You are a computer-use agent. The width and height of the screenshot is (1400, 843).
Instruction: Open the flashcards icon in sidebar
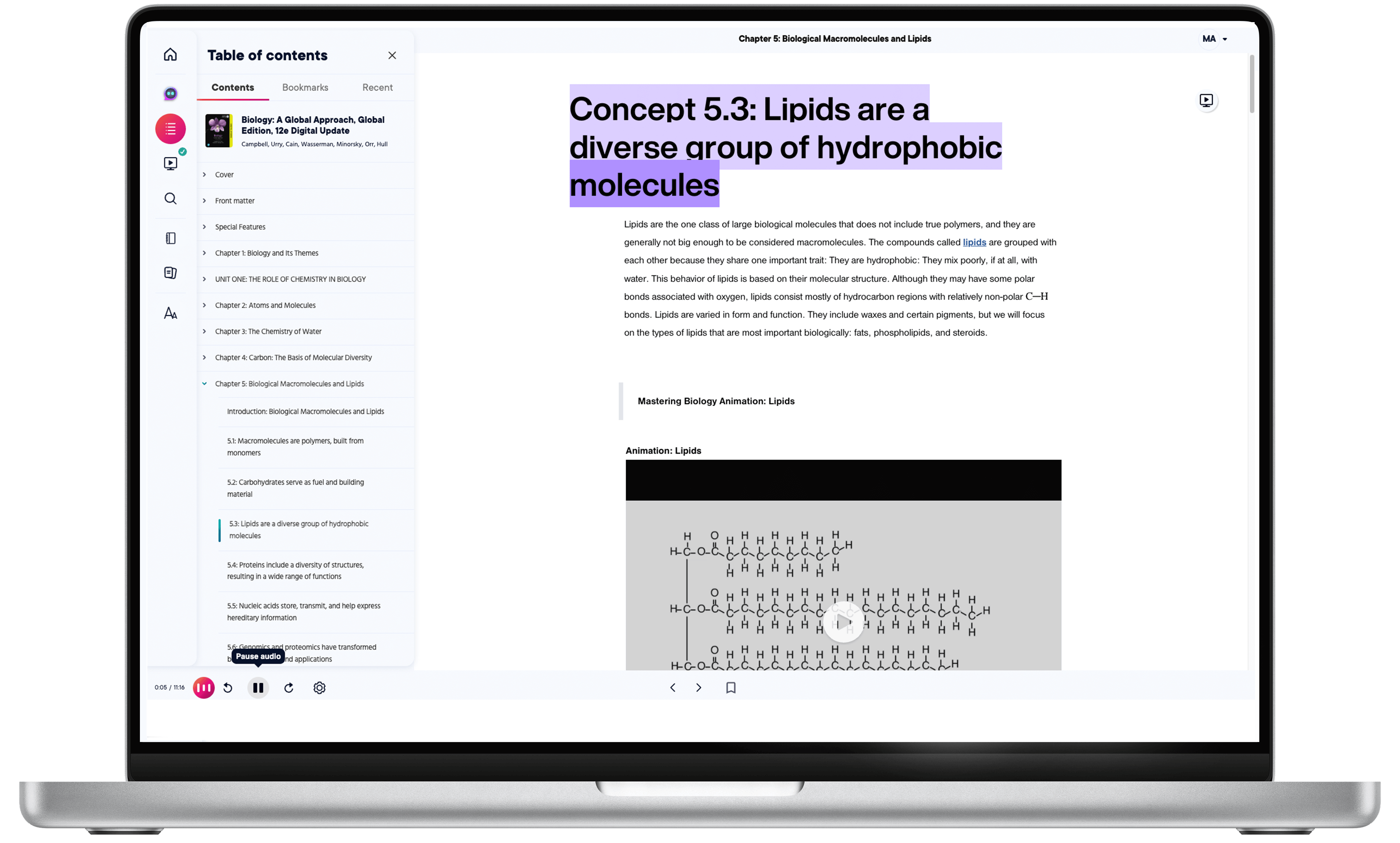171,273
